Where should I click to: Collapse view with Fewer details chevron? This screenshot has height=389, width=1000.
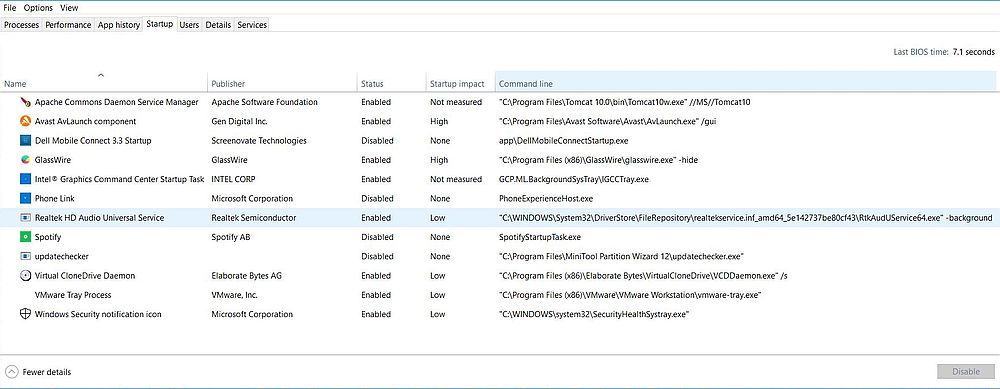(x=12, y=372)
